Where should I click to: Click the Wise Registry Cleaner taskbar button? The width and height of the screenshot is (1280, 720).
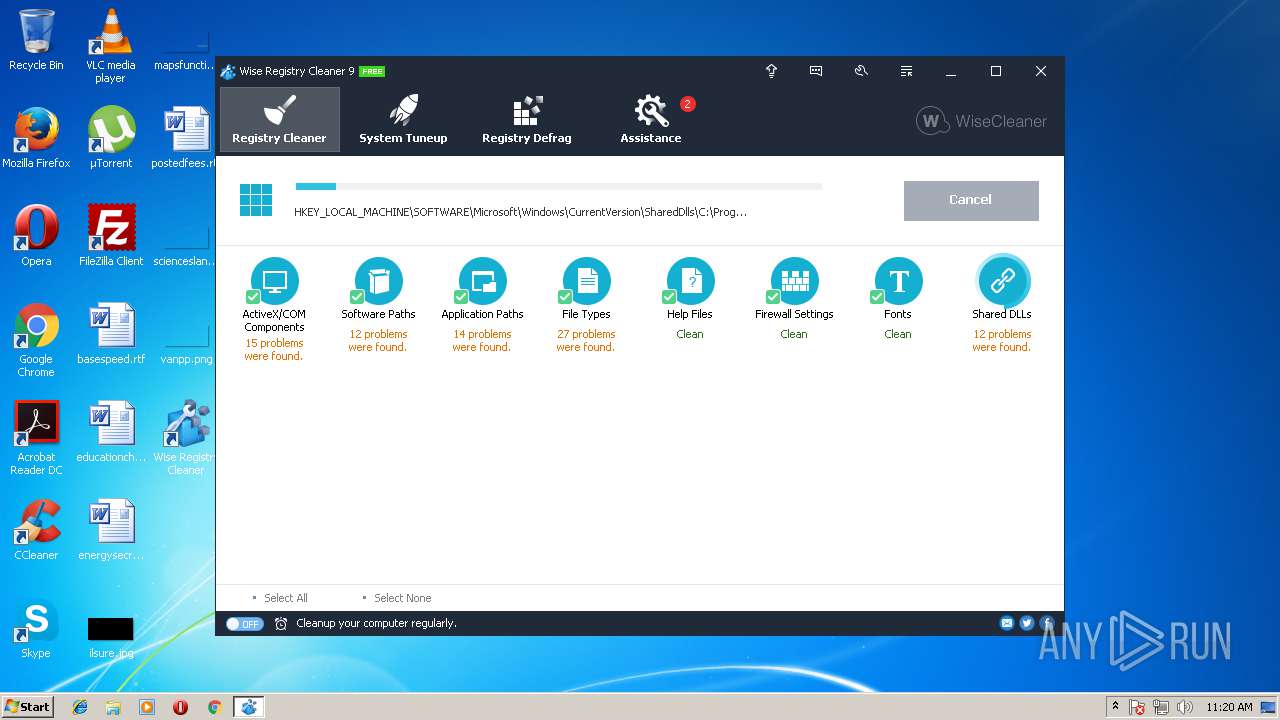pos(249,707)
